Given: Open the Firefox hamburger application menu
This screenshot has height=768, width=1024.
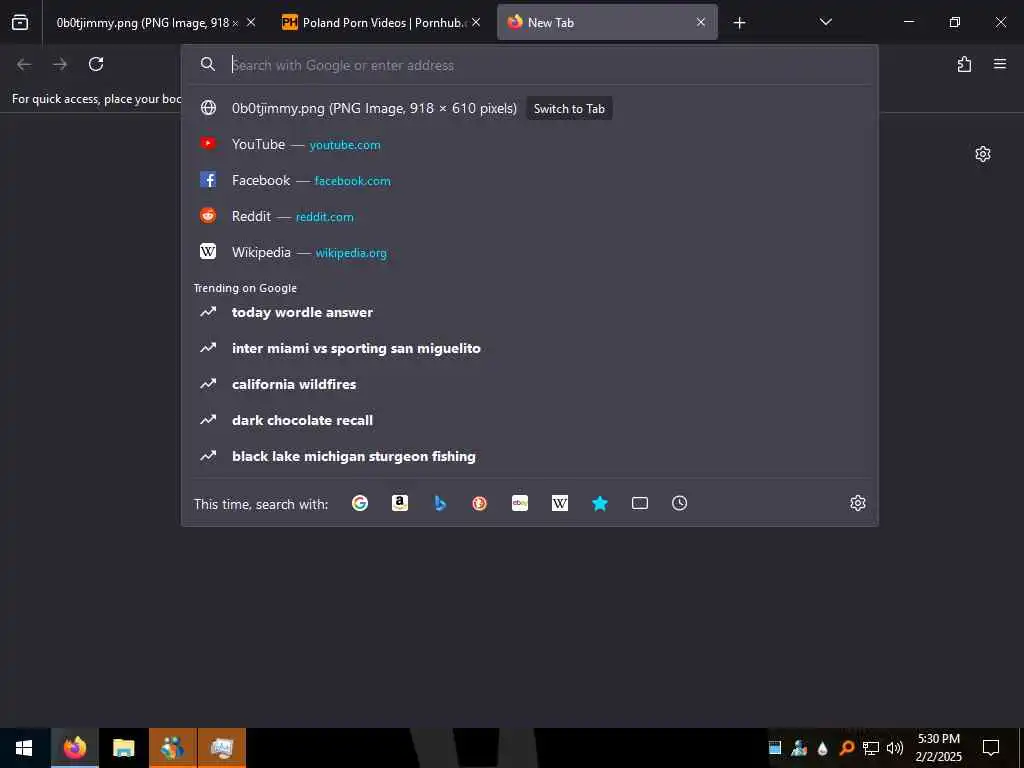Looking at the screenshot, I should click(x=1000, y=64).
